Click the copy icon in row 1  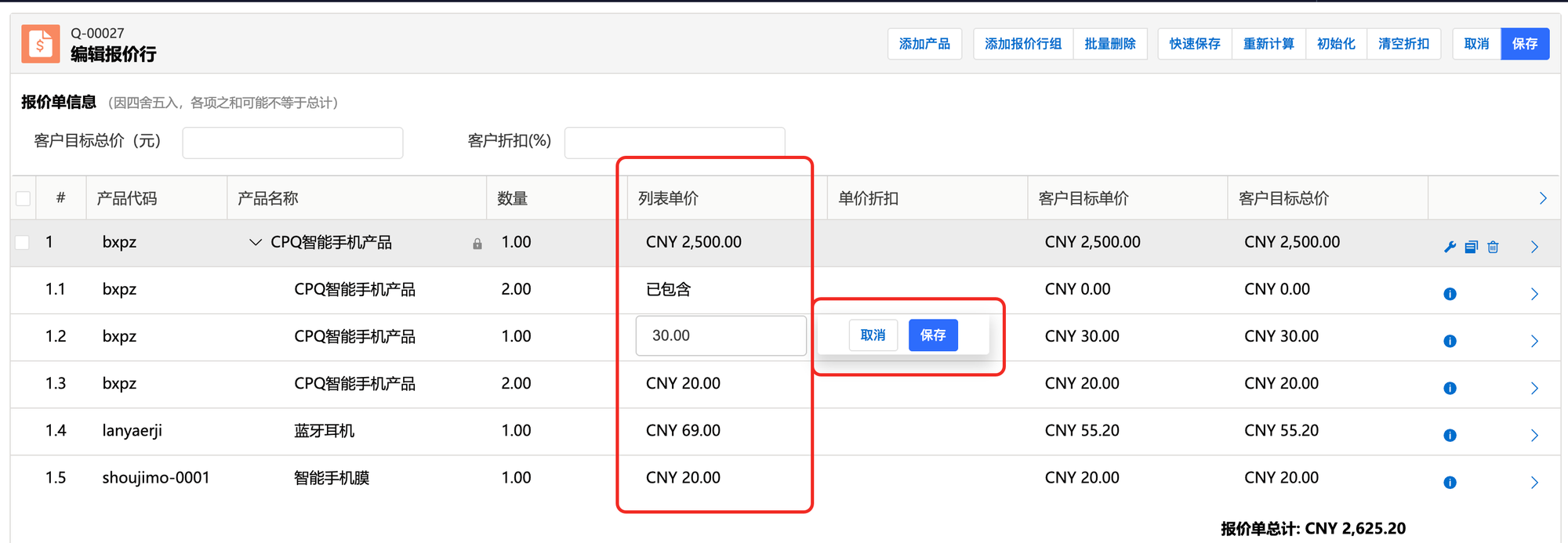coord(1472,247)
